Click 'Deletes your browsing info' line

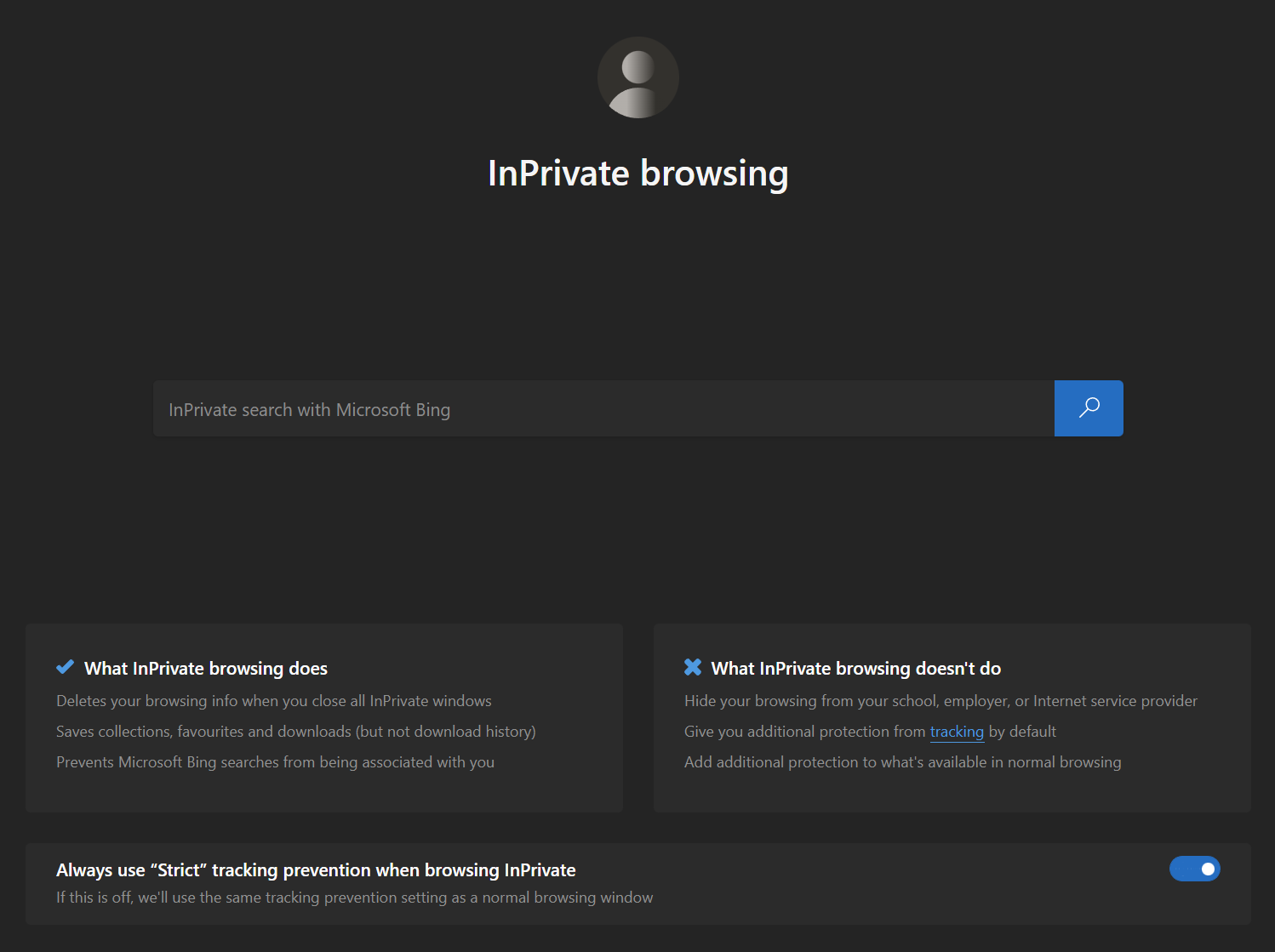273,701
